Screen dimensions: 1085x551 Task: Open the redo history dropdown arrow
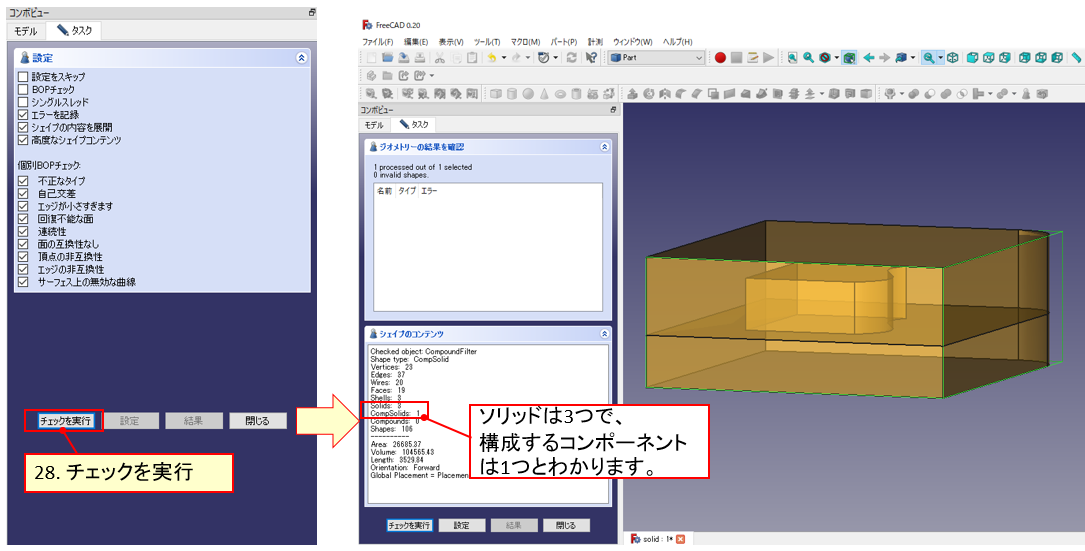pyautogui.click(x=528, y=57)
